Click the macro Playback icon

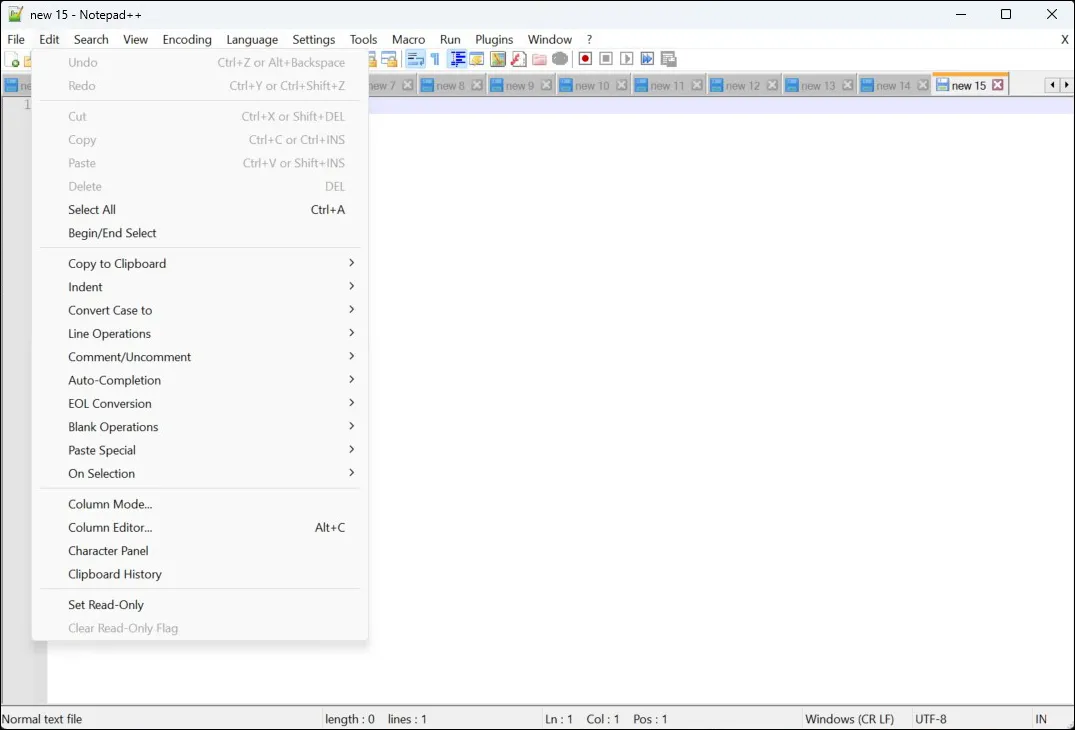point(627,59)
